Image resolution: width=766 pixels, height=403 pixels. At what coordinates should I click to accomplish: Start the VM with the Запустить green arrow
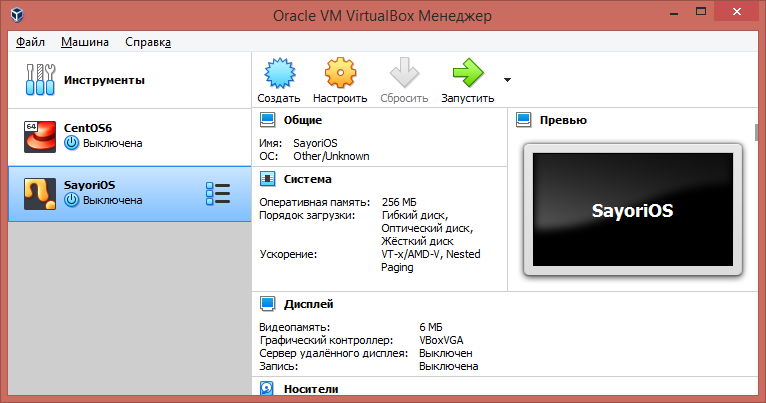click(468, 73)
